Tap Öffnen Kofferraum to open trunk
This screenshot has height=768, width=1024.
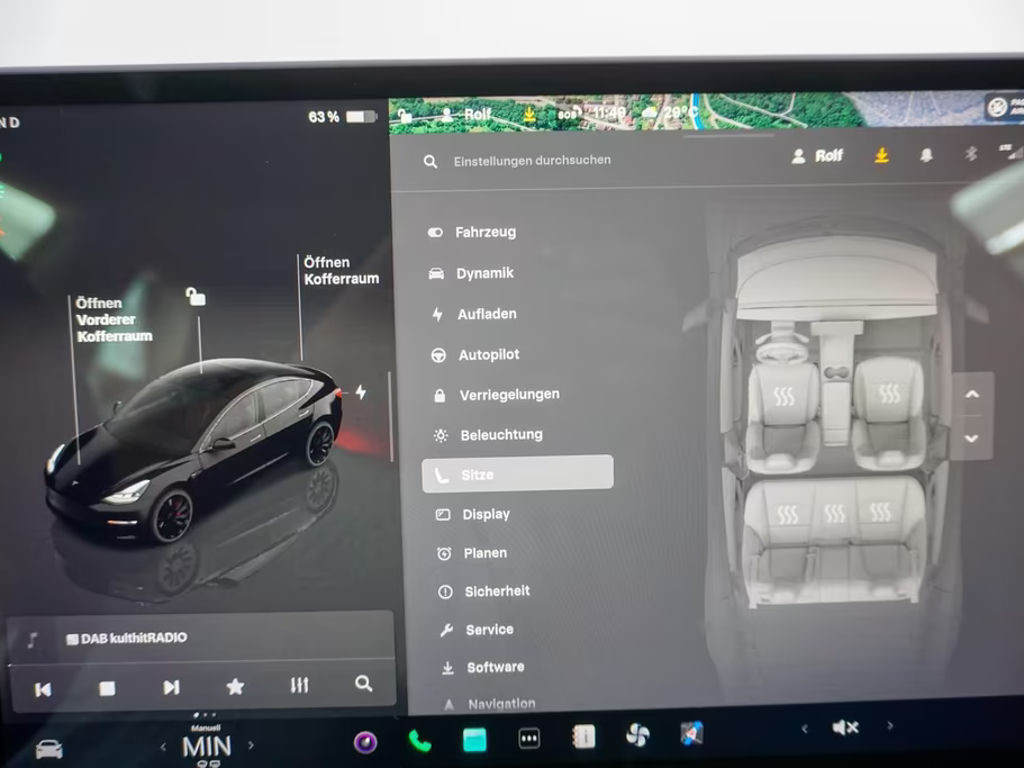pyautogui.click(x=341, y=270)
